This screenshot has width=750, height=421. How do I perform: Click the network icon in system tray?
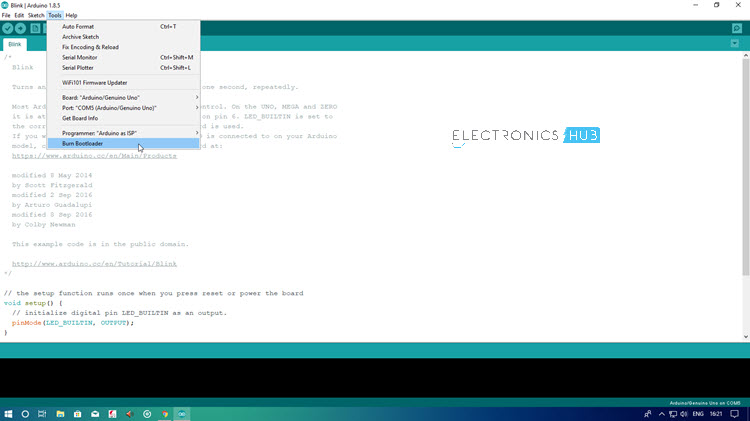[x=673, y=414]
